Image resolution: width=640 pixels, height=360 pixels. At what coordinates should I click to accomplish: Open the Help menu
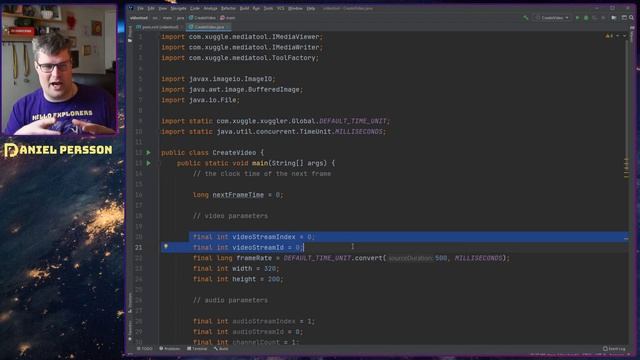311,8
